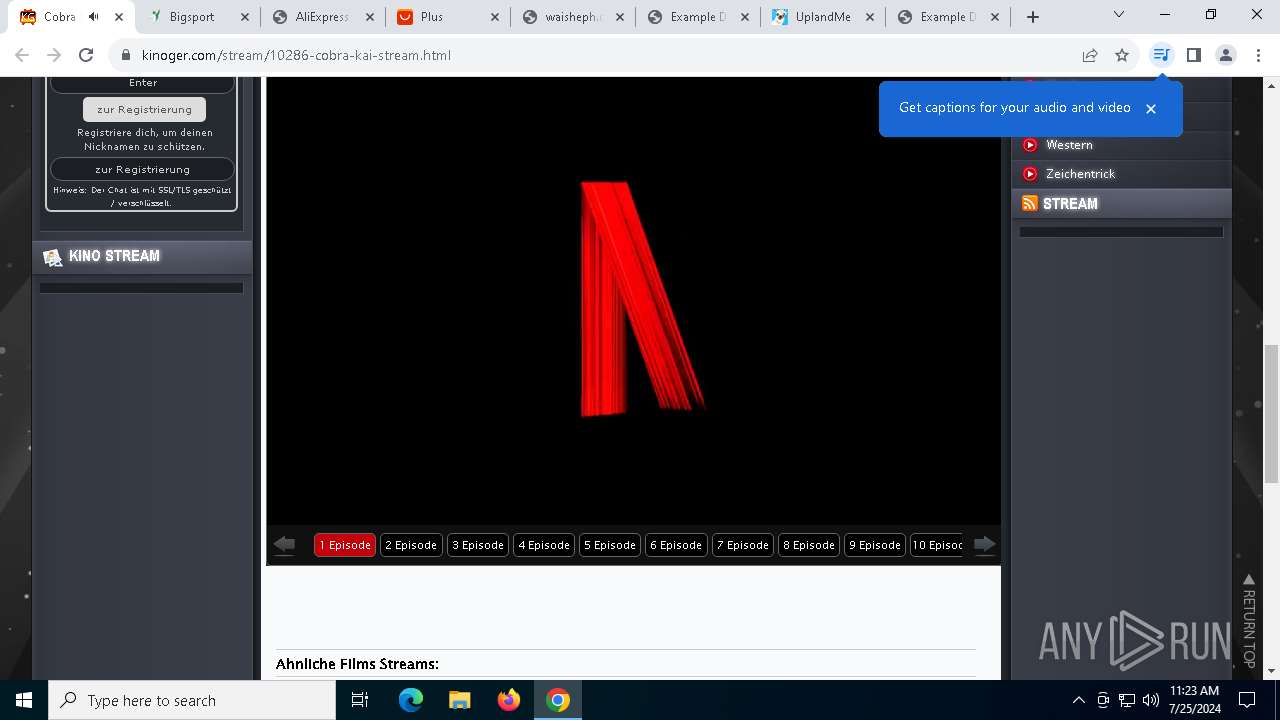Select 10 Episode
This screenshot has height=720, width=1280.
pyautogui.click(x=937, y=545)
